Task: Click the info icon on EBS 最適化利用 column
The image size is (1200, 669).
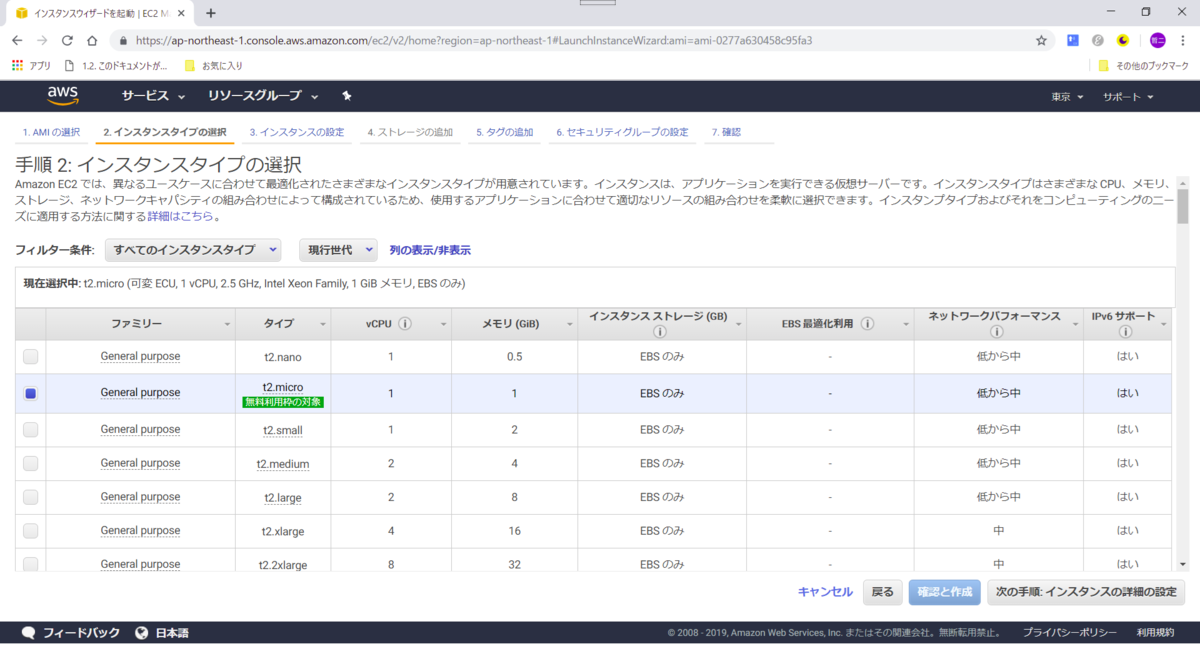Action: click(x=866, y=323)
